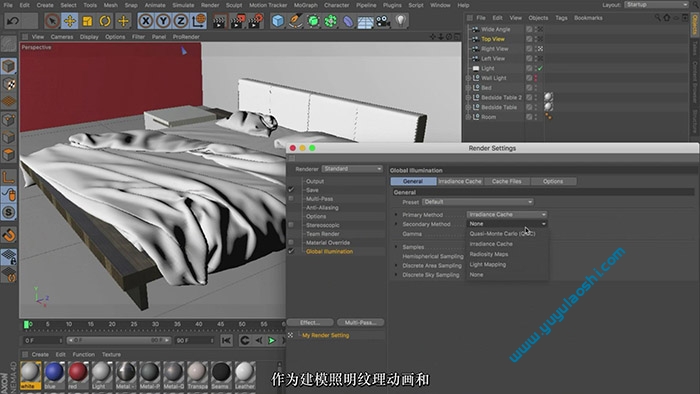This screenshot has height=394, width=700.
Task: Switch to Polygons mode icon
Action: point(8,155)
